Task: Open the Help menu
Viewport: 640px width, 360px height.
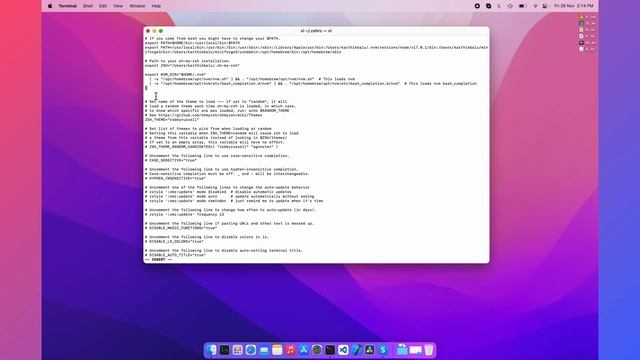Action: 156,6
